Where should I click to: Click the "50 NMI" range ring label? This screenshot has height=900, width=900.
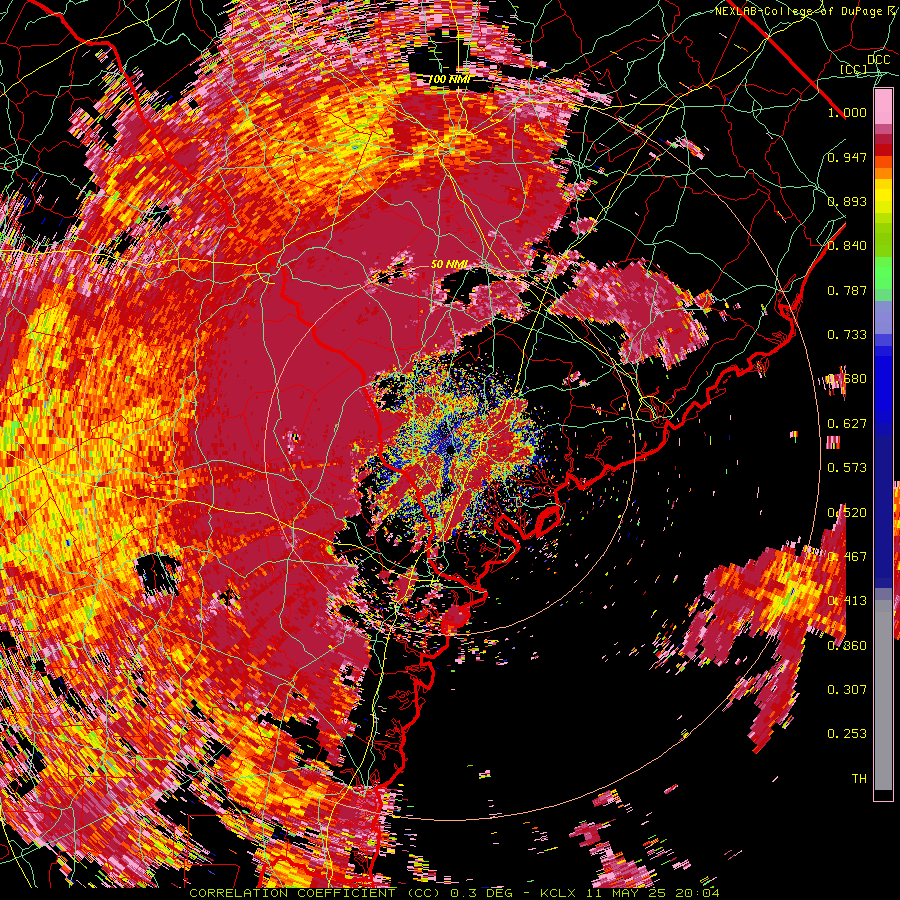point(449,265)
